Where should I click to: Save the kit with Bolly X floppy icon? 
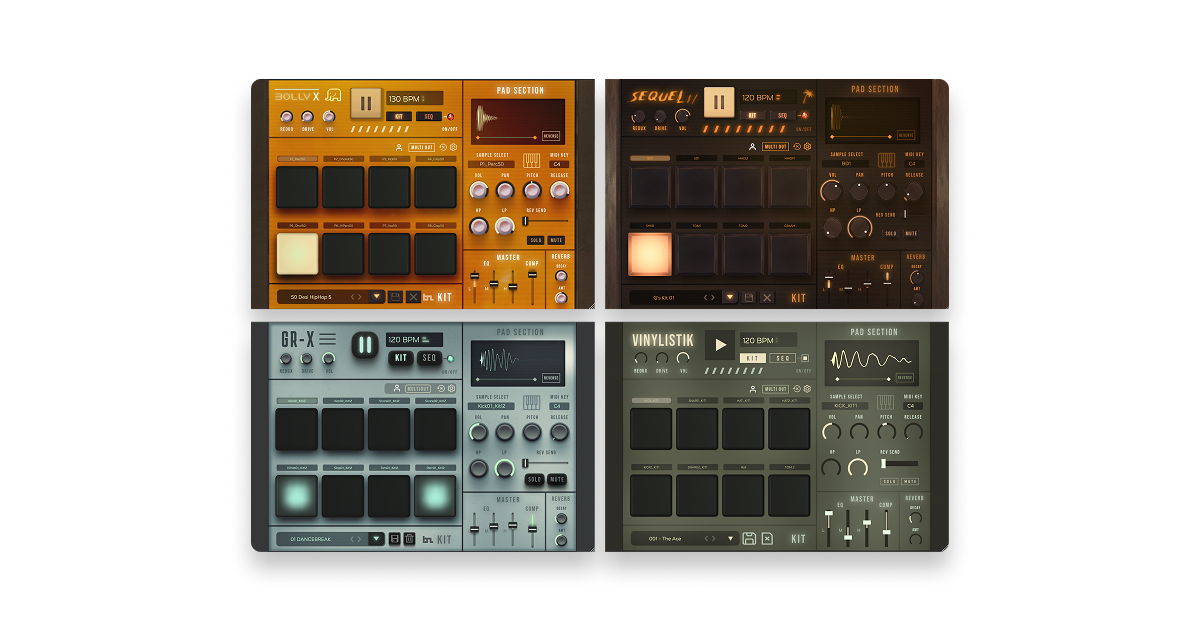[x=395, y=297]
